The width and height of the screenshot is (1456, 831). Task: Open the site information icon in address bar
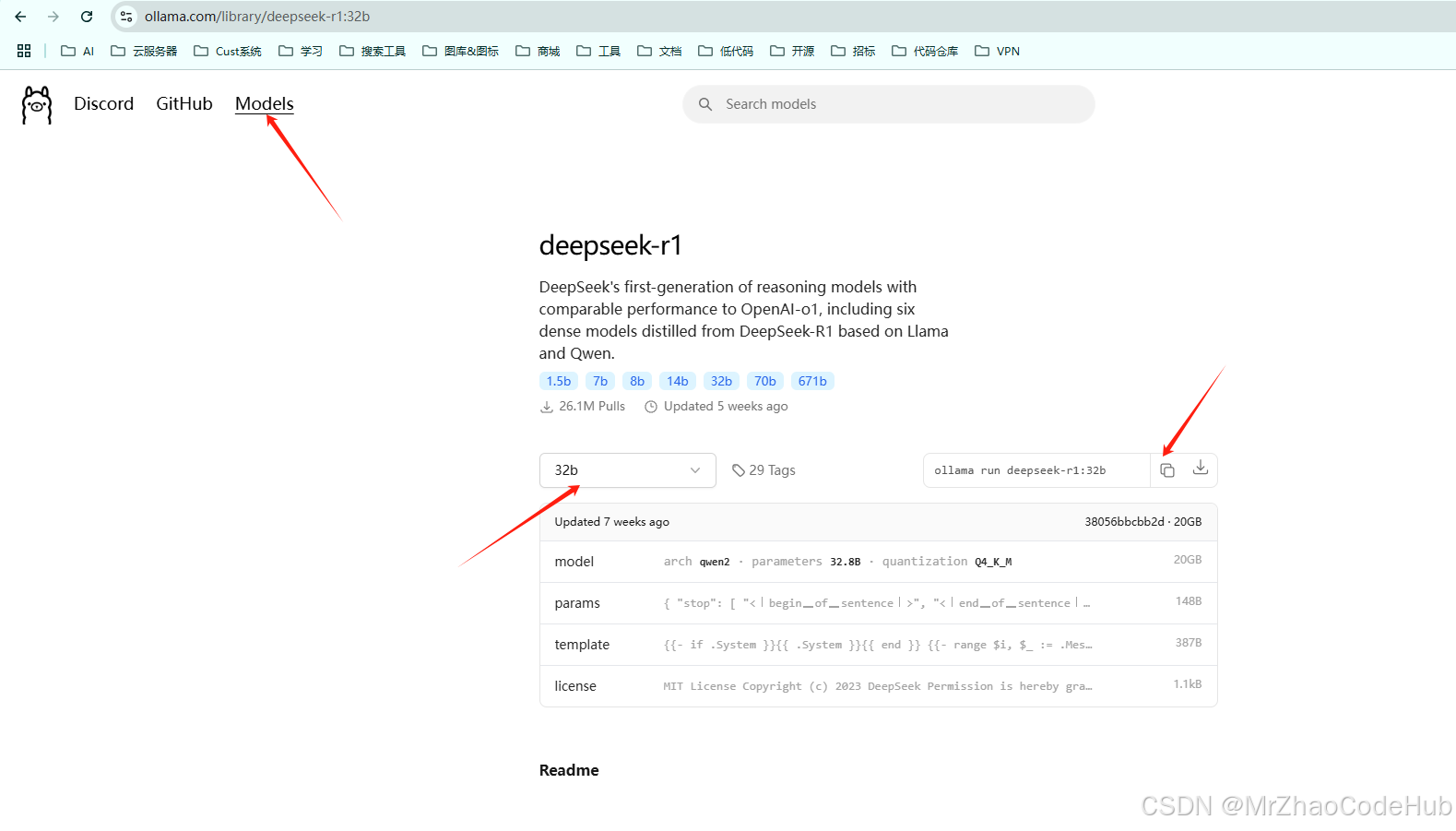pyautogui.click(x=127, y=17)
